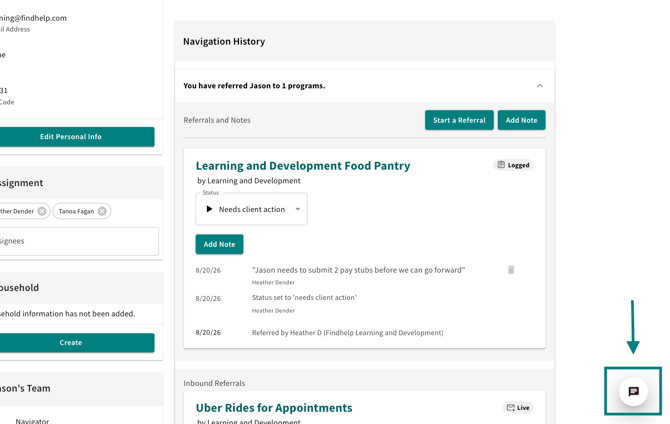Image resolution: width=670 pixels, height=424 pixels.
Task: Remove Heather Dender assignee chip
Action: [x=42, y=211]
